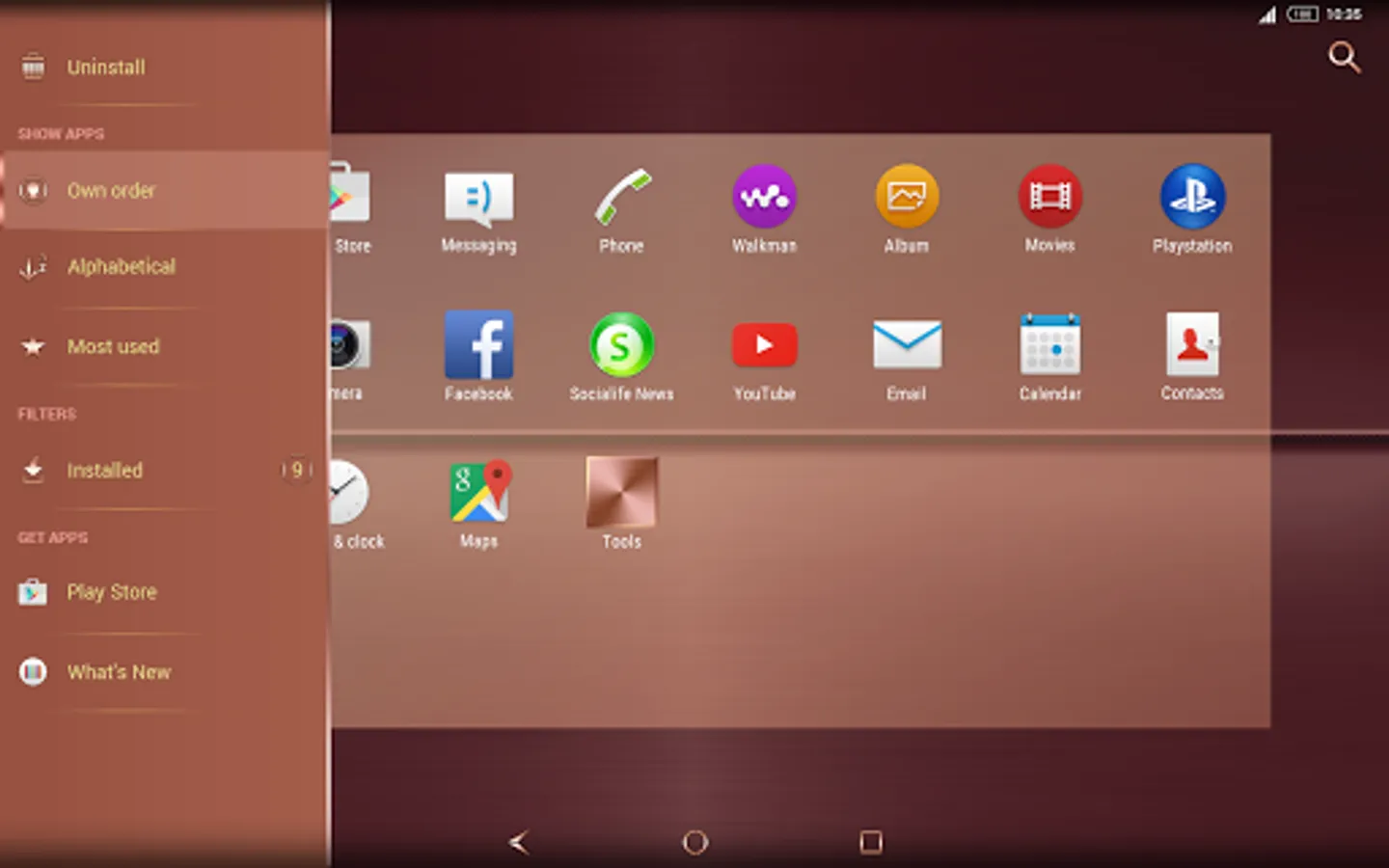Select Uninstall from the drawer menu

[164, 68]
